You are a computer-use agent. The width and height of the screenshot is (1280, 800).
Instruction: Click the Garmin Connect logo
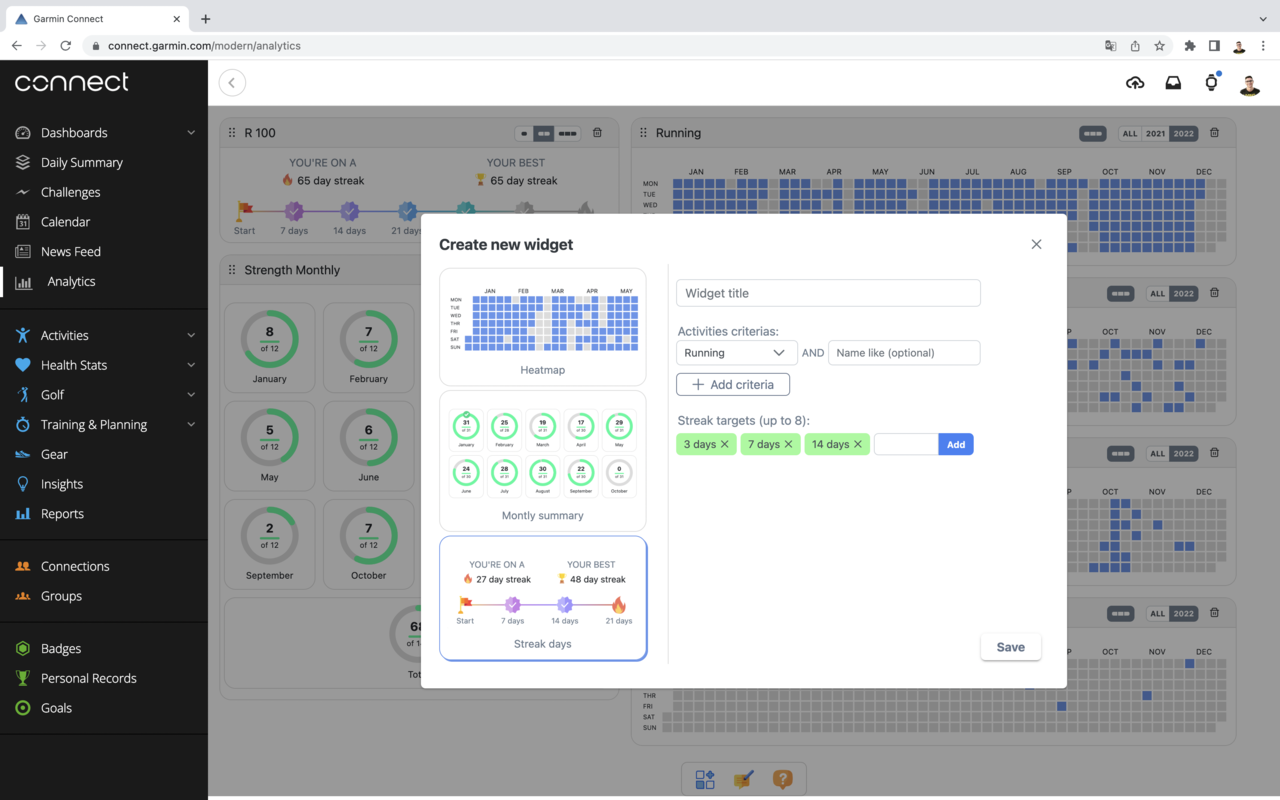point(72,82)
